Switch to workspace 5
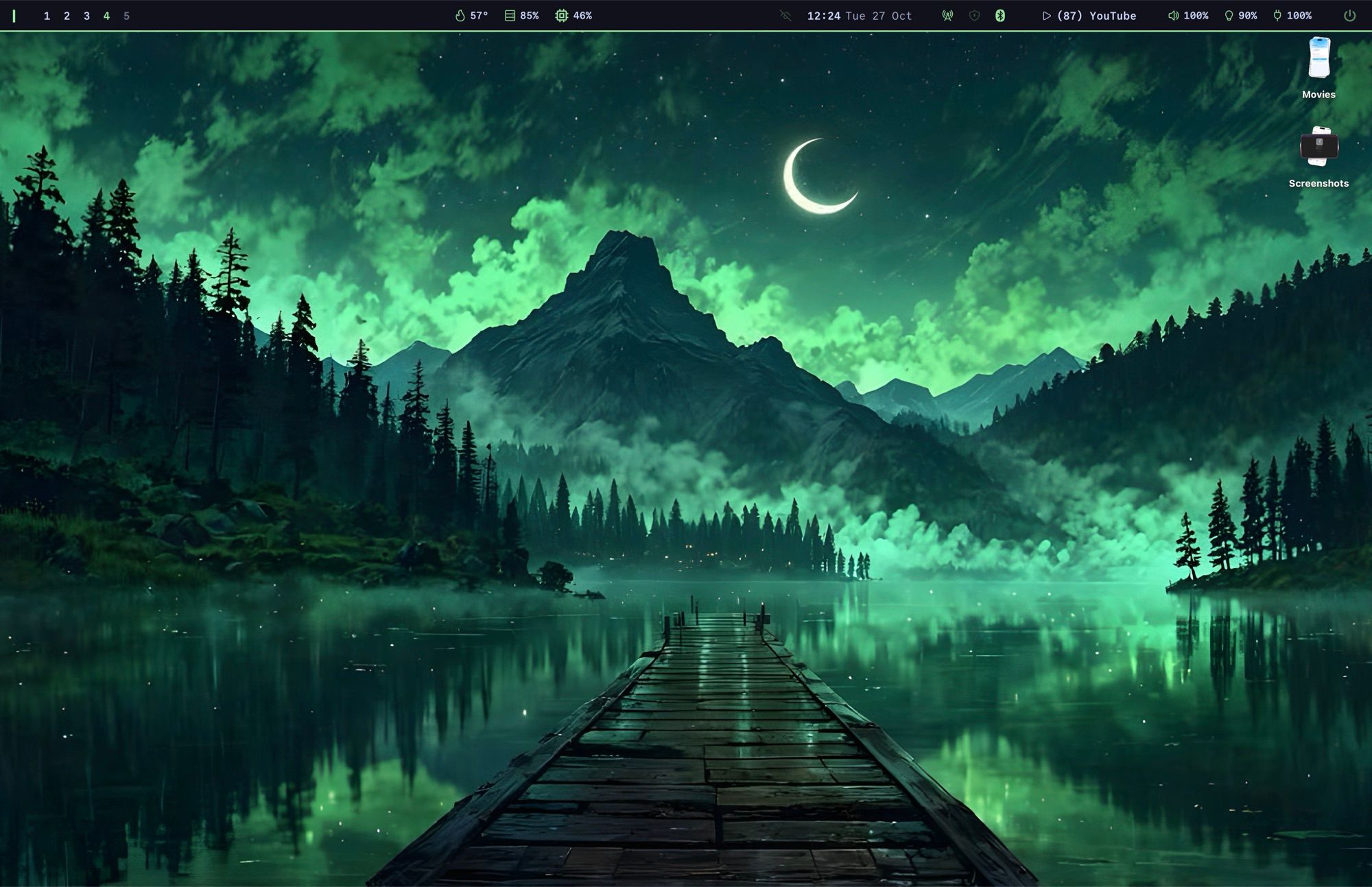 pos(126,16)
